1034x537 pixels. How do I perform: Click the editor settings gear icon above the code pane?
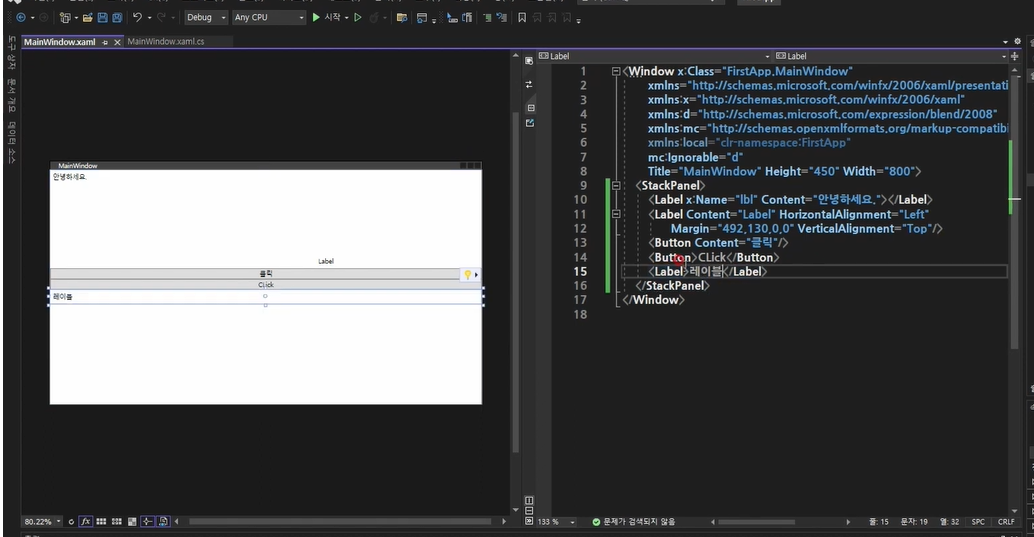click(1018, 42)
